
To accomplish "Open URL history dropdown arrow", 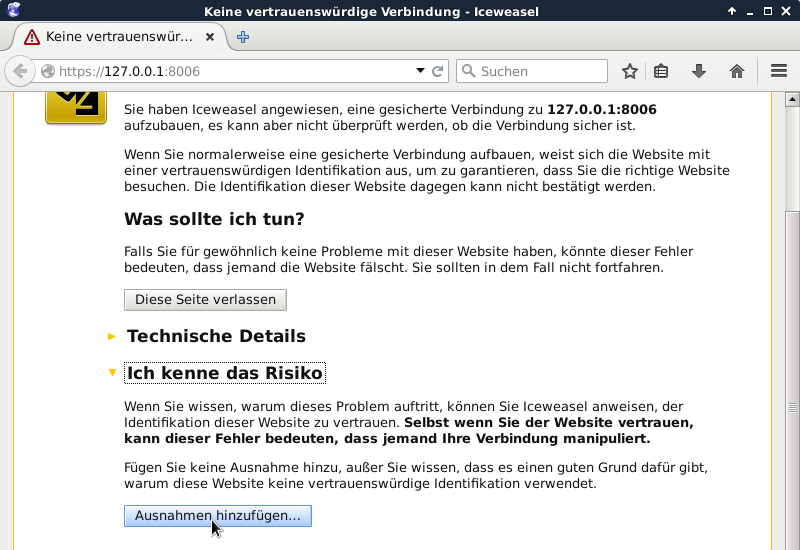I will click(420, 71).
